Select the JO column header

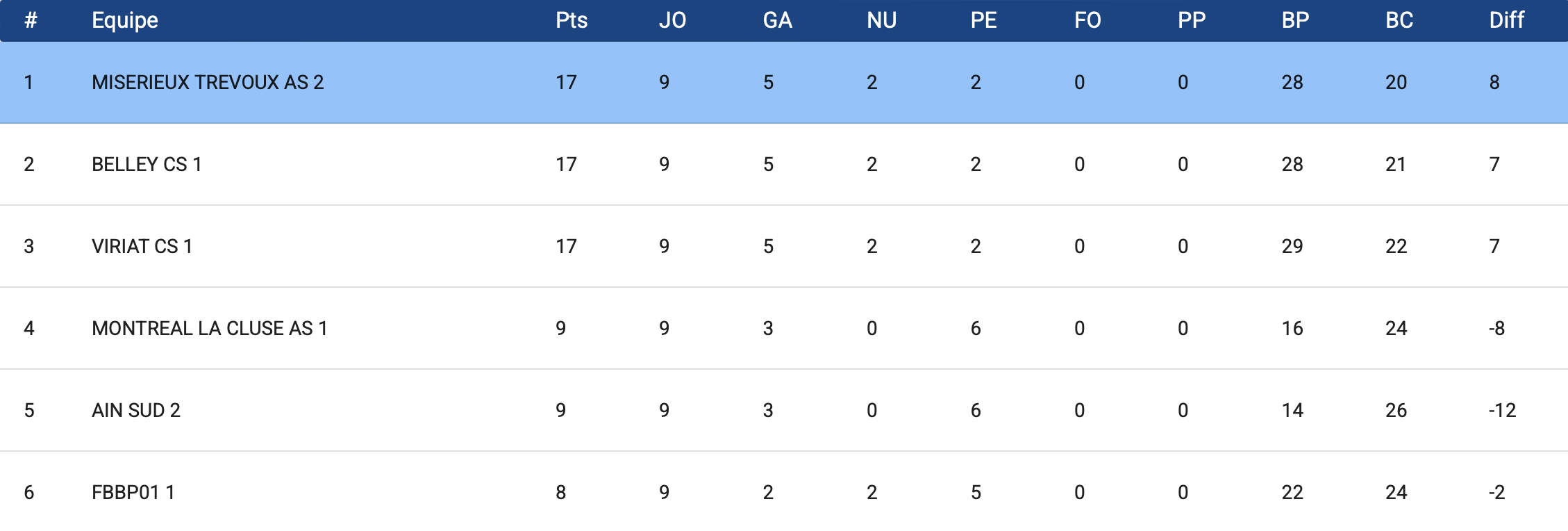(x=672, y=20)
